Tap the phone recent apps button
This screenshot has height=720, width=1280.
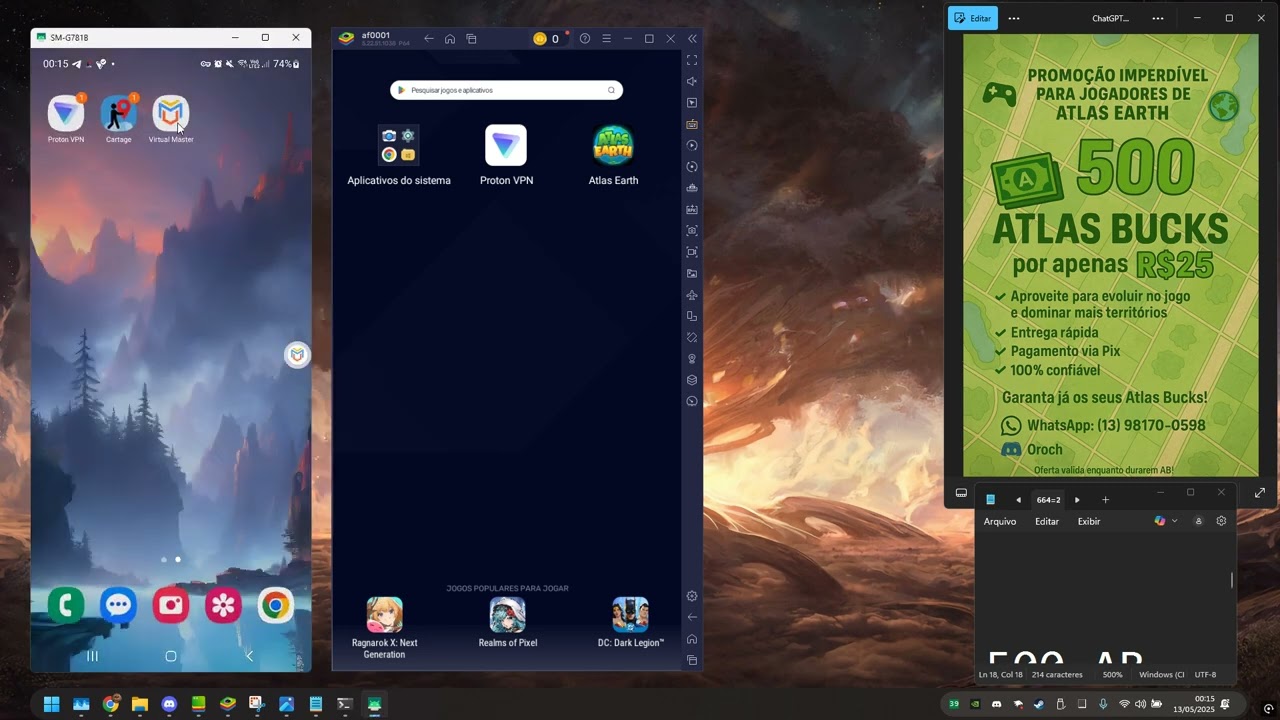(92, 656)
